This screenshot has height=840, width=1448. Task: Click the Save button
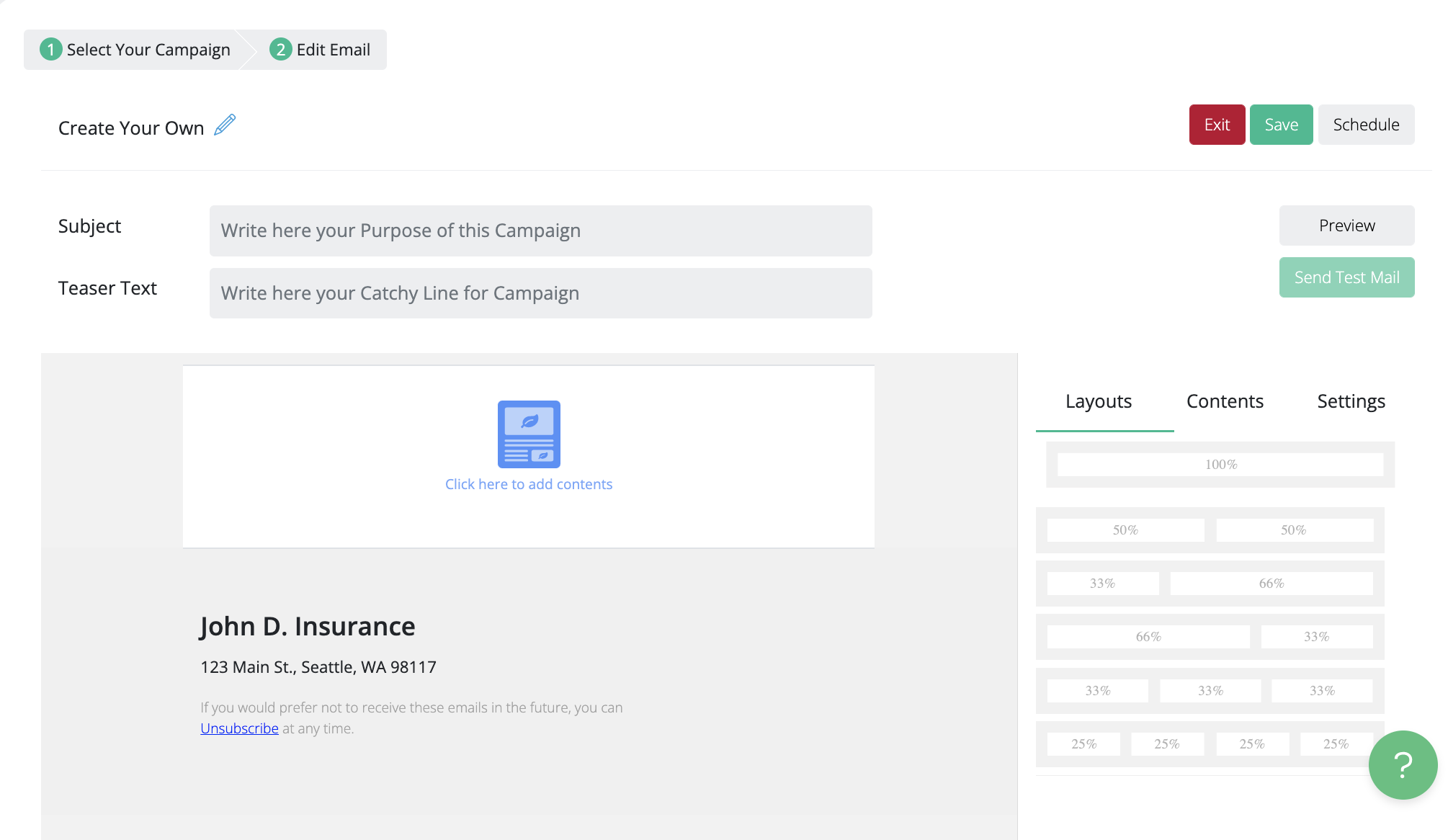tap(1281, 124)
